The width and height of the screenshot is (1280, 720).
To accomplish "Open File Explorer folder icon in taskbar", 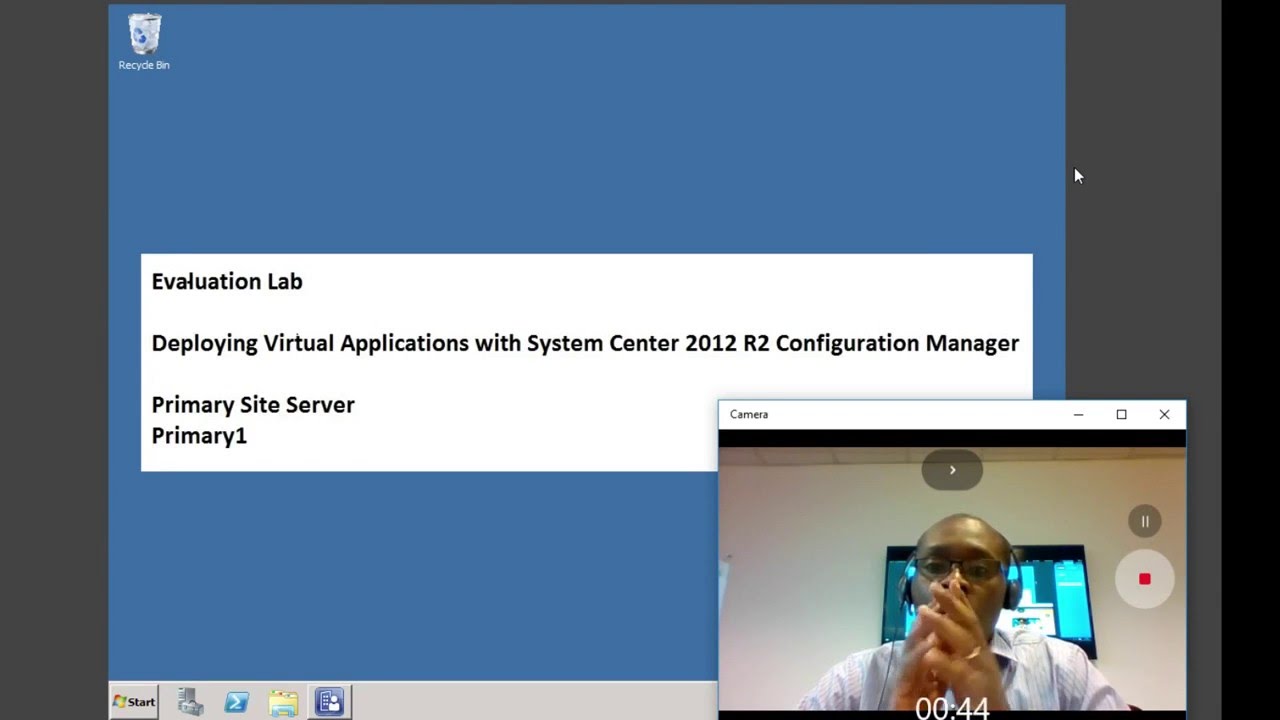I will pos(283,702).
